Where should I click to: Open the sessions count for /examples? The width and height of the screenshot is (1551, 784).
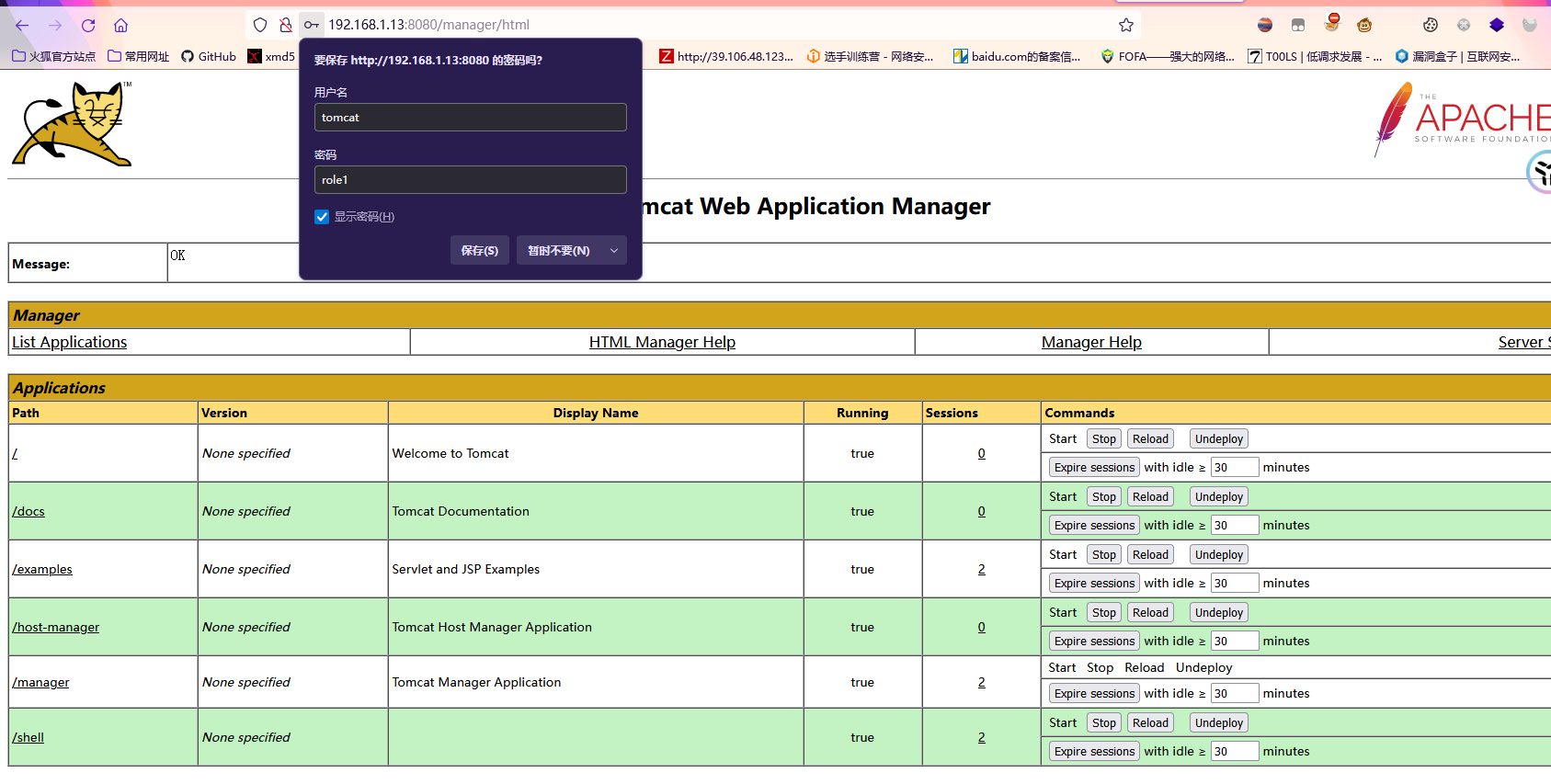981,569
